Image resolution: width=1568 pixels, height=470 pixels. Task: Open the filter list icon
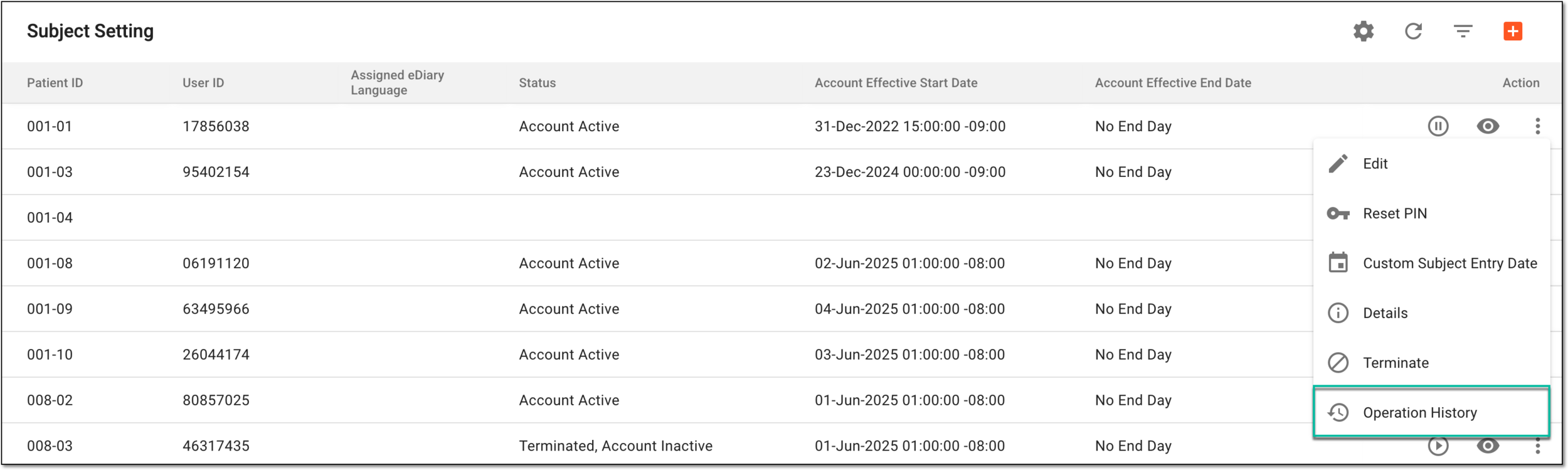1463,31
